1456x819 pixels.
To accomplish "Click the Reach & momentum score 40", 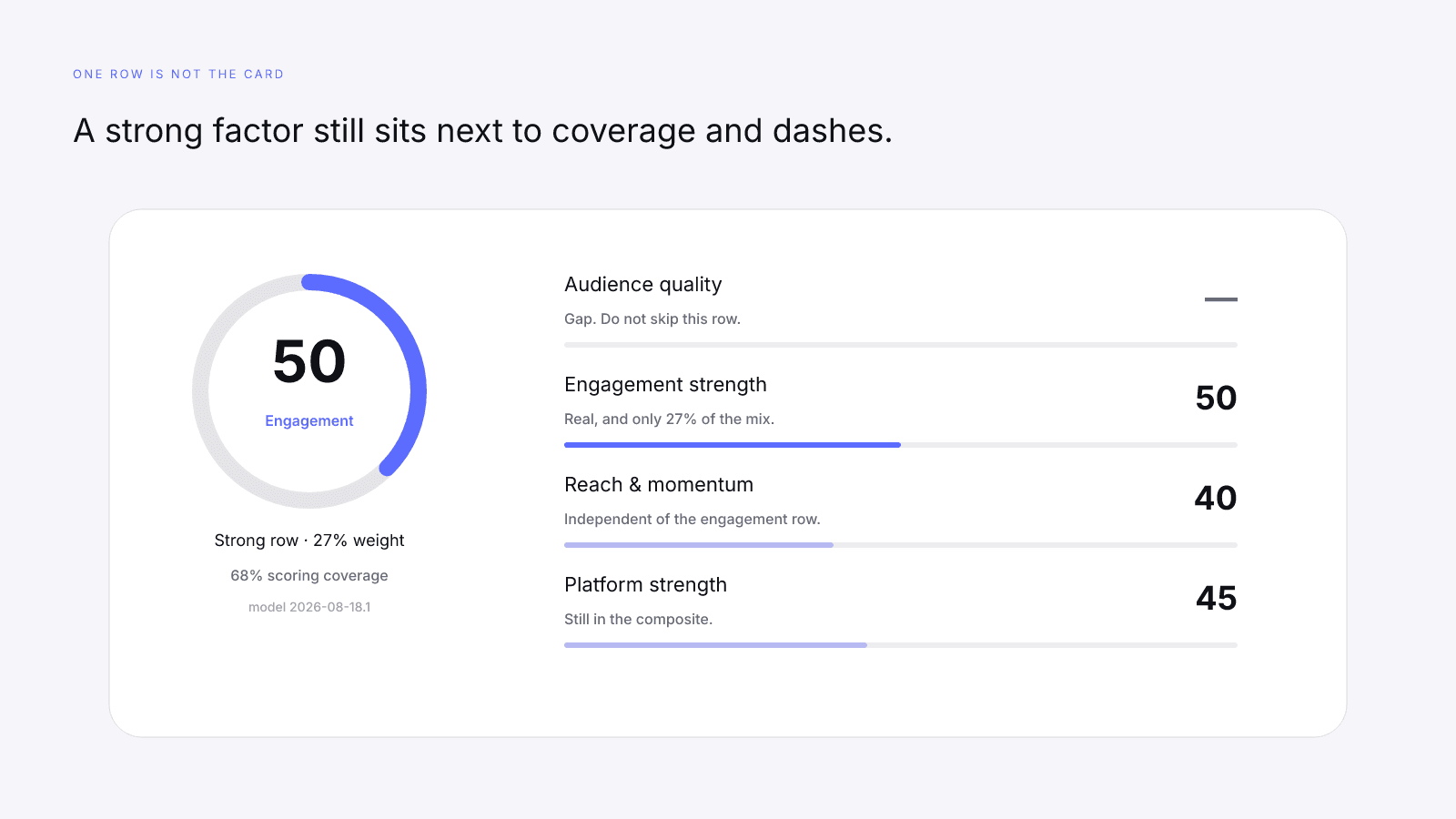I will [1216, 499].
